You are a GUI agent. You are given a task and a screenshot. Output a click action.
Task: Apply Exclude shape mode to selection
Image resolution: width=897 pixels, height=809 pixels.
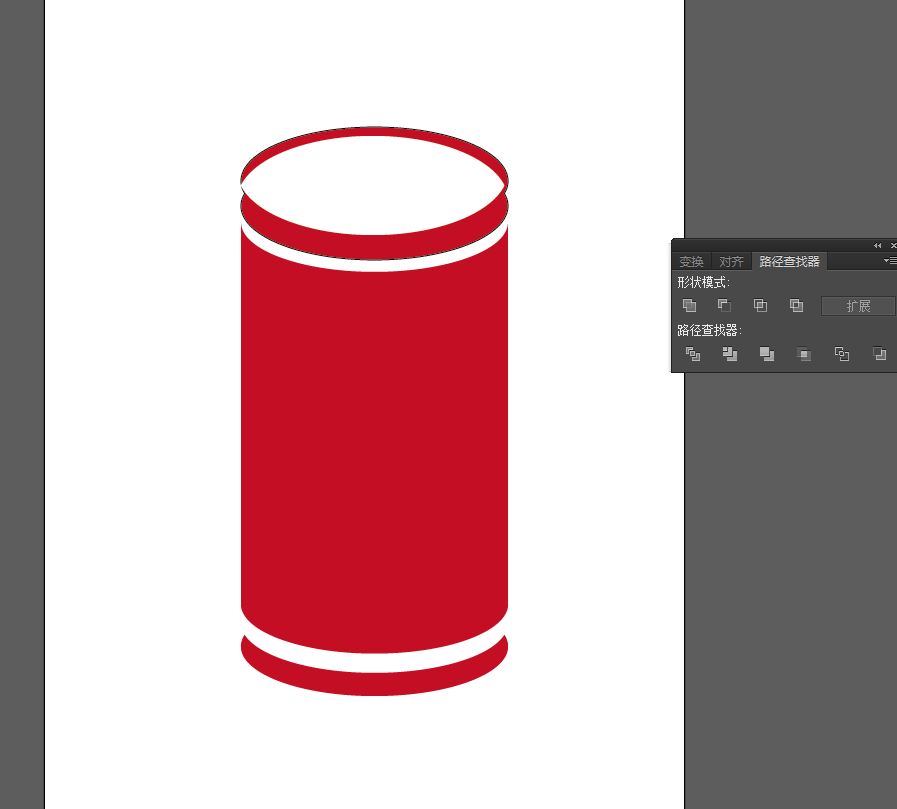[x=796, y=305]
